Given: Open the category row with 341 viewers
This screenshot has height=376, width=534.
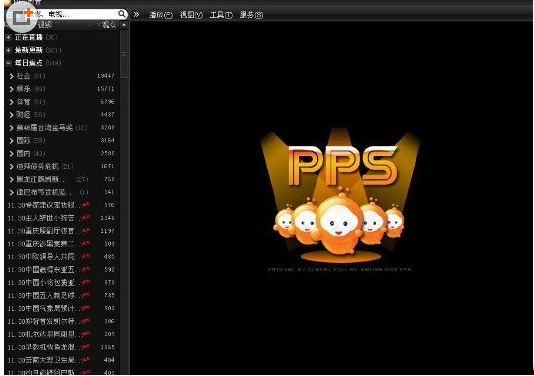Looking at the screenshot, I should (62, 192).
